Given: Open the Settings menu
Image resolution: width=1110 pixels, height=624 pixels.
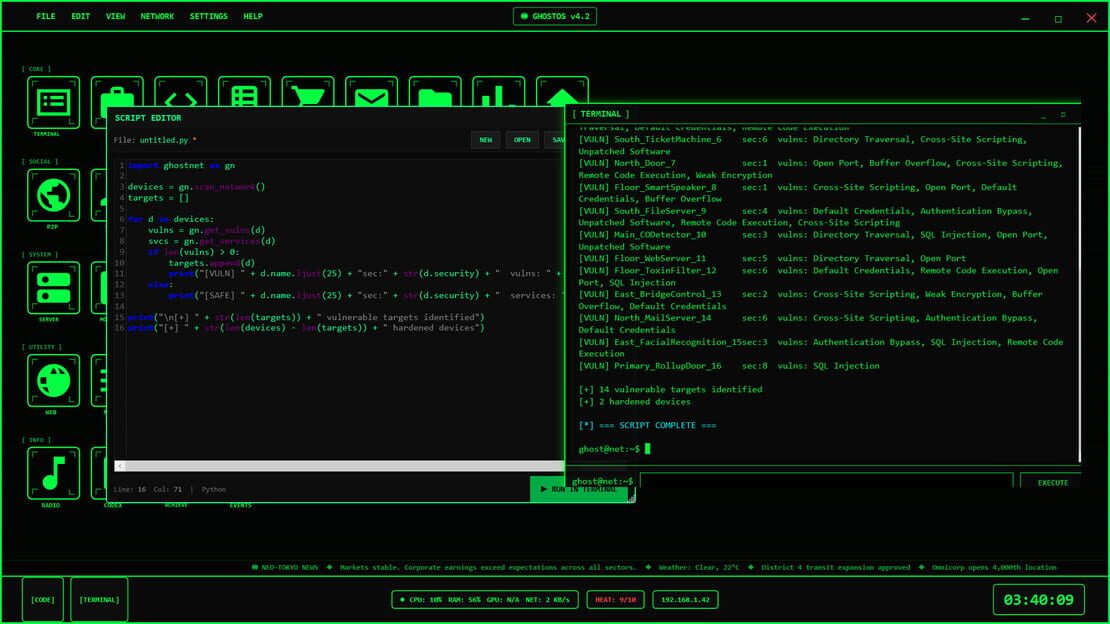Looking at the screenshot, I should [x=209, y=16].
